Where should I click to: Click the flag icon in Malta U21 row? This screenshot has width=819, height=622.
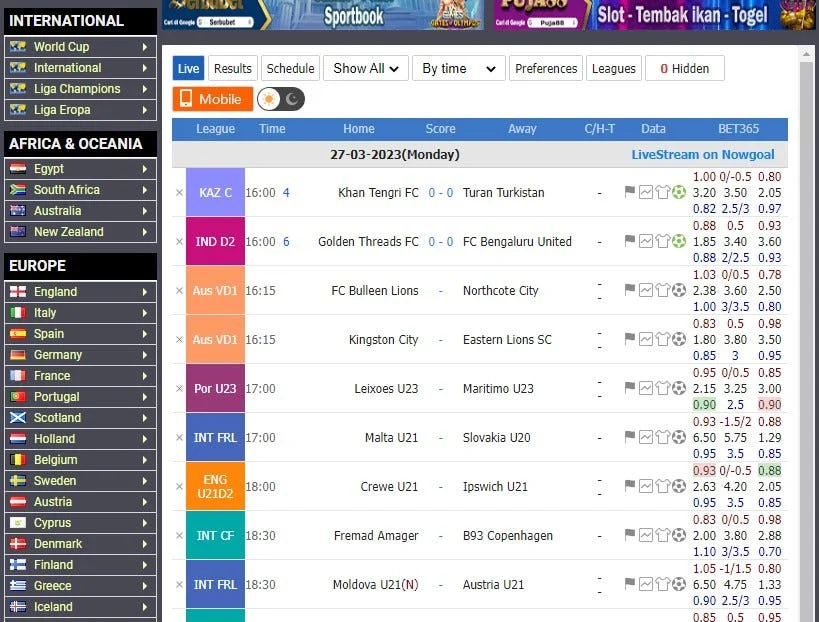pyautogui.click(x=629, y=437)
